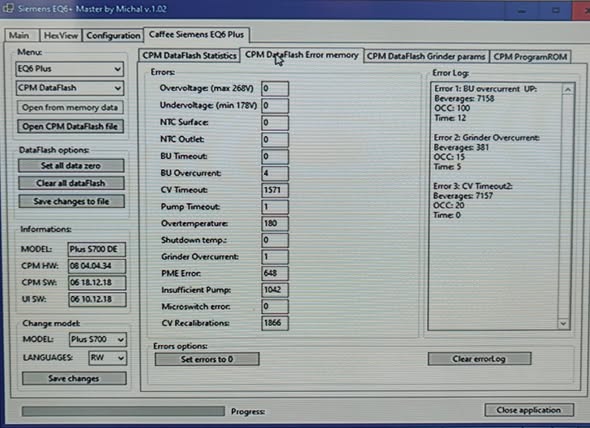Viewport: 590px width, 428px height.
Task: Switch to the HexView tab
Action: (61, 35)
